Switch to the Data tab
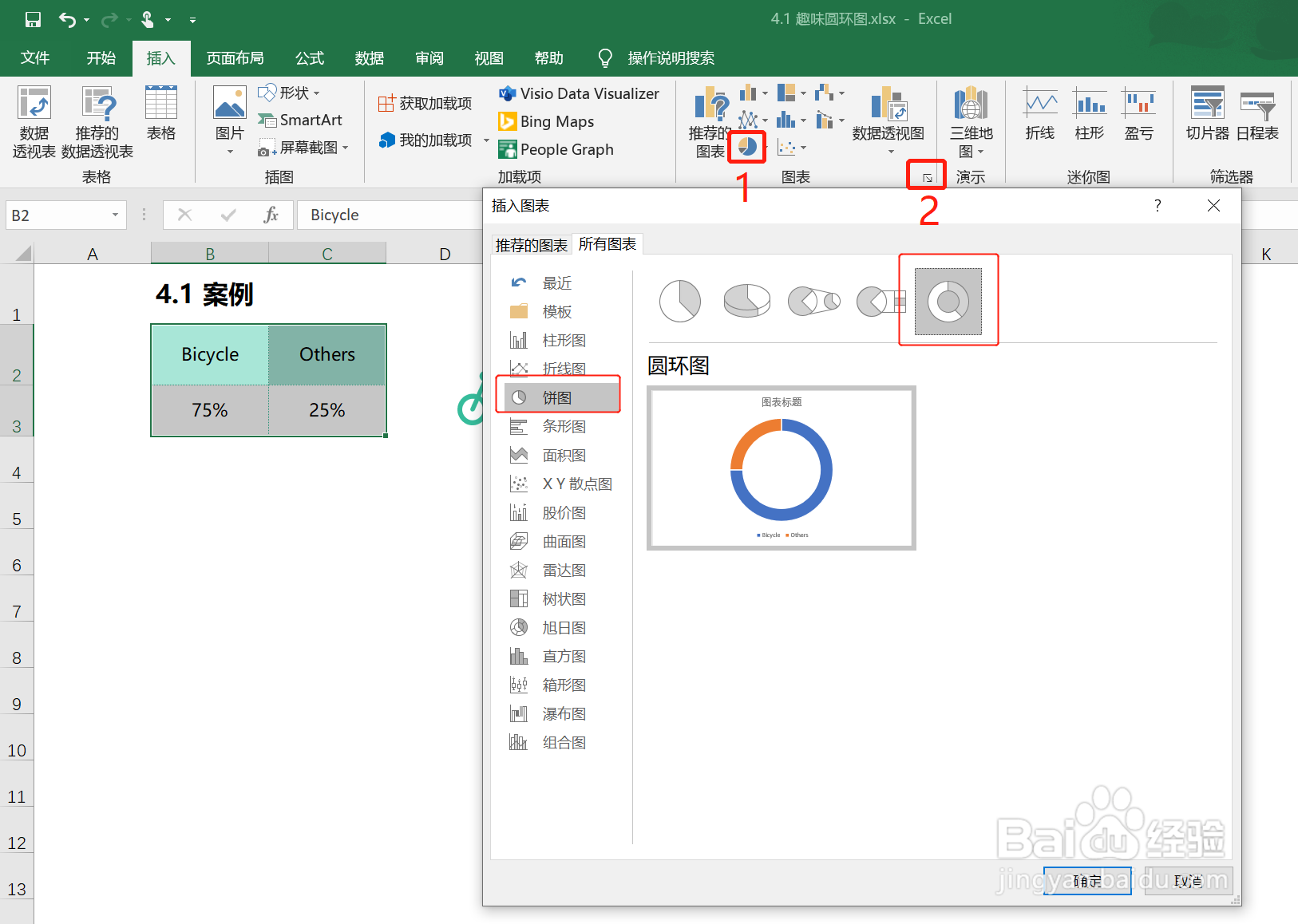Image resolution: width=1298 pixels, height=924 pixels. click(x=370, y=58)
